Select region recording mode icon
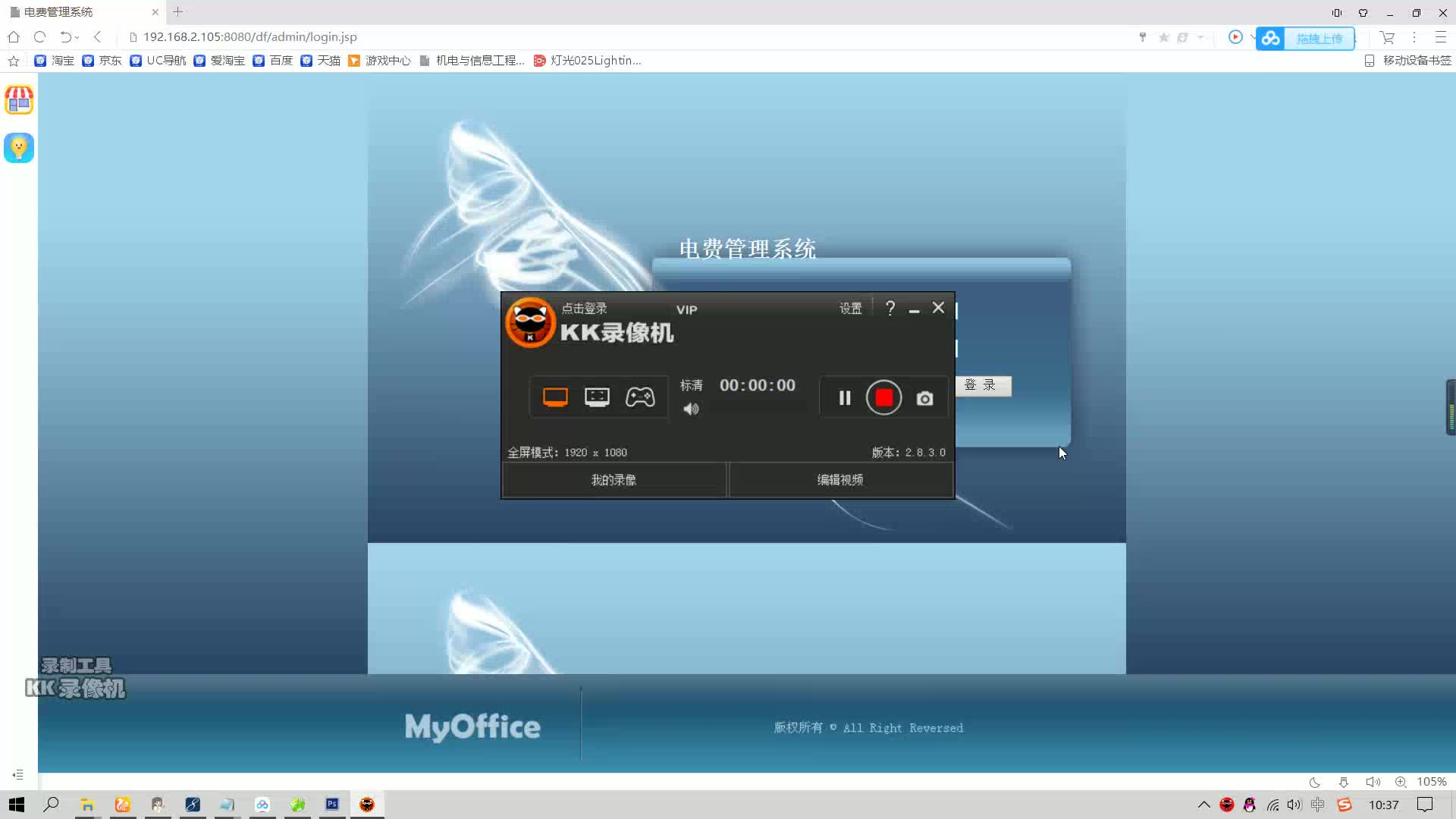 click(598, 397)
